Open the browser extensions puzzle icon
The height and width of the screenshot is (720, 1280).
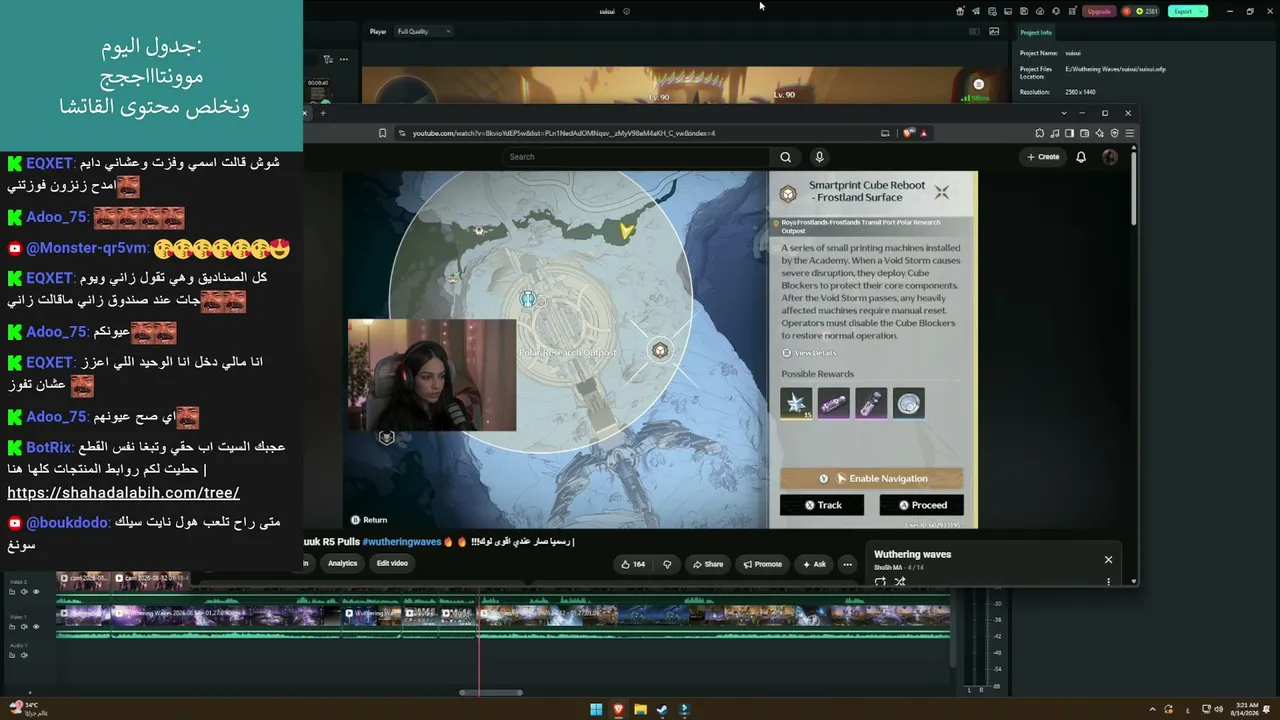pos(1040,133)
